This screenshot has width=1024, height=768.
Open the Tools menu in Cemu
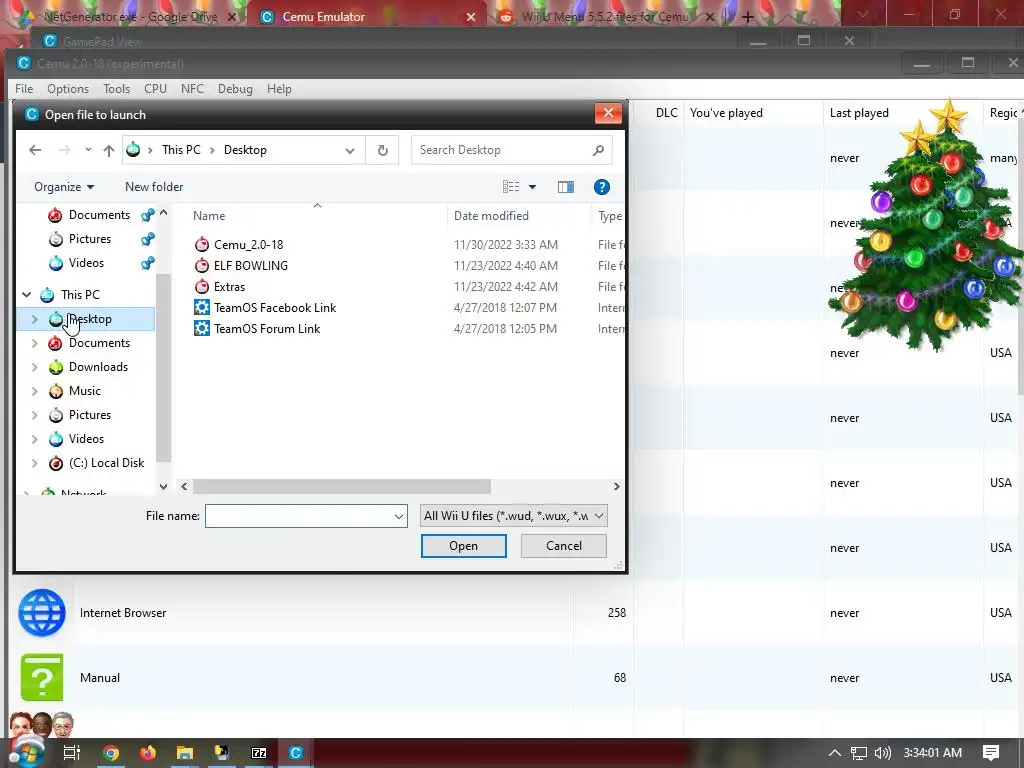tap(116, 89)
